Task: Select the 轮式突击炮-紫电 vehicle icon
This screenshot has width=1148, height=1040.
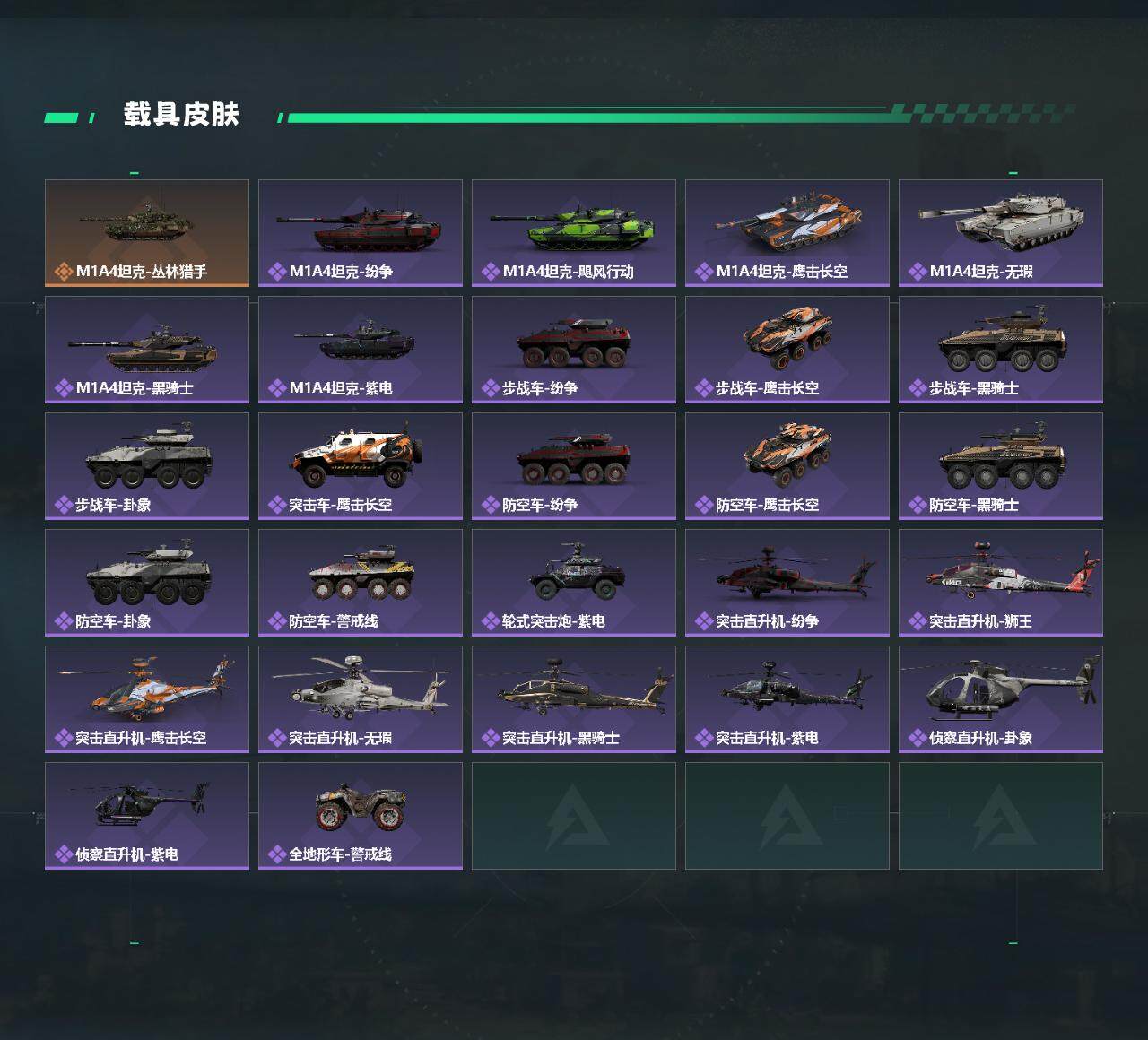Action: click(574, 571)
